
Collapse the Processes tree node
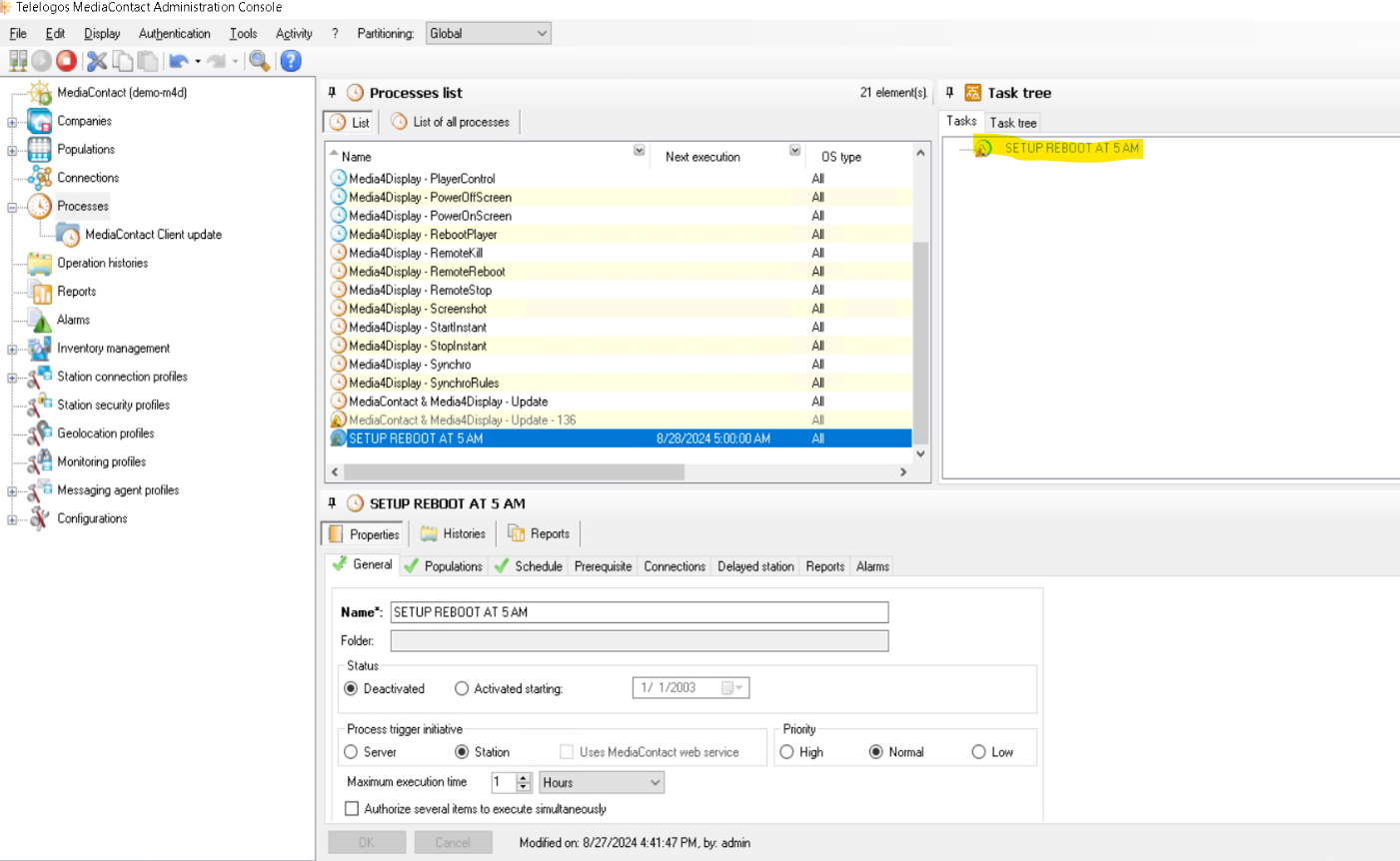(x=12, y=207)
